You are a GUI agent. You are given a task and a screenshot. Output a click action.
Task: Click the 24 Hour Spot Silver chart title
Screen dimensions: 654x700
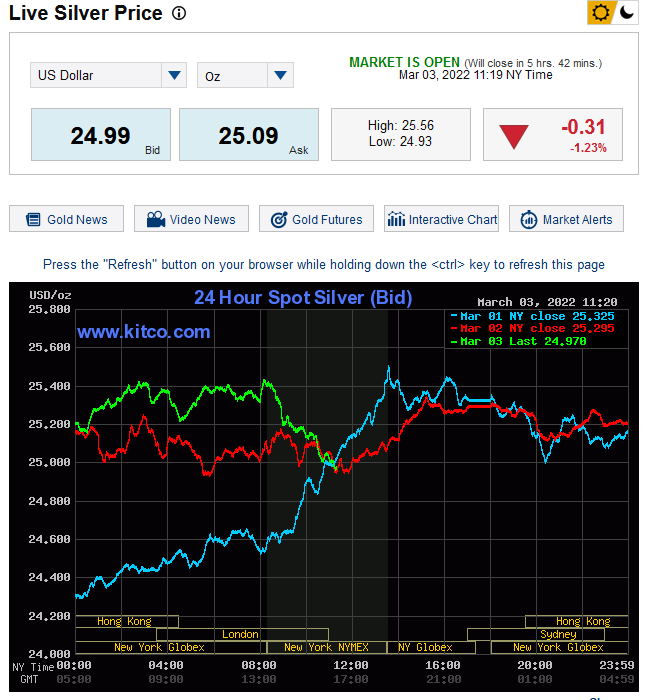303,298
